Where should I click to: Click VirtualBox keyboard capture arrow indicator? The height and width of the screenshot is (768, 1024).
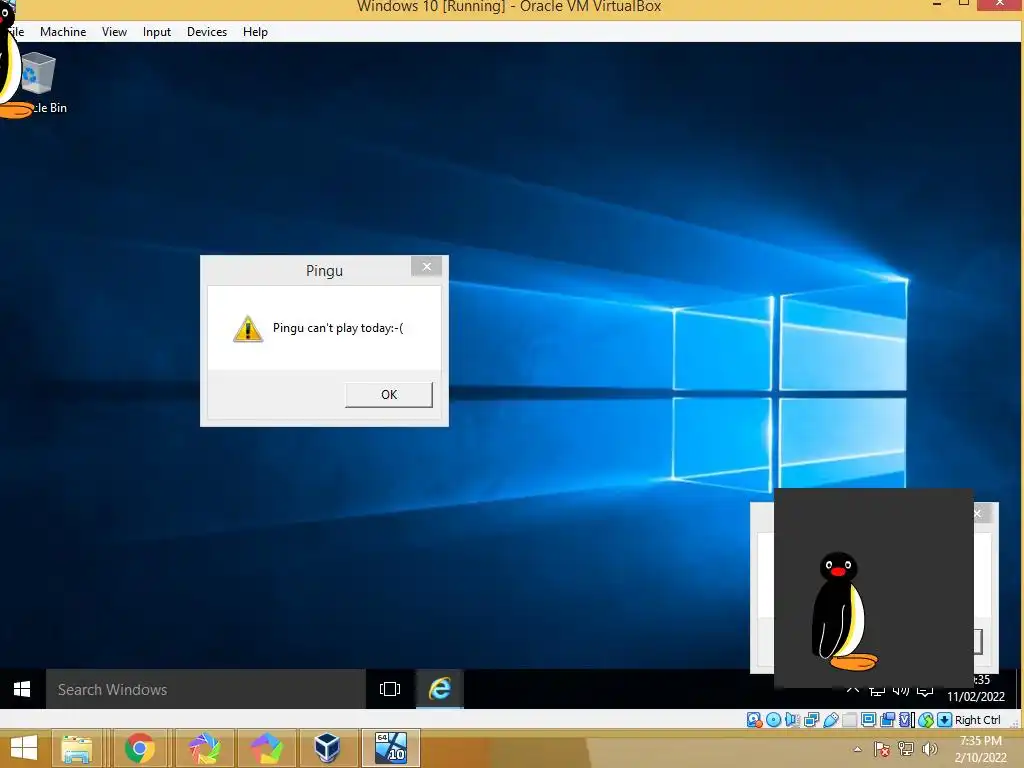[x=944, y=720]
